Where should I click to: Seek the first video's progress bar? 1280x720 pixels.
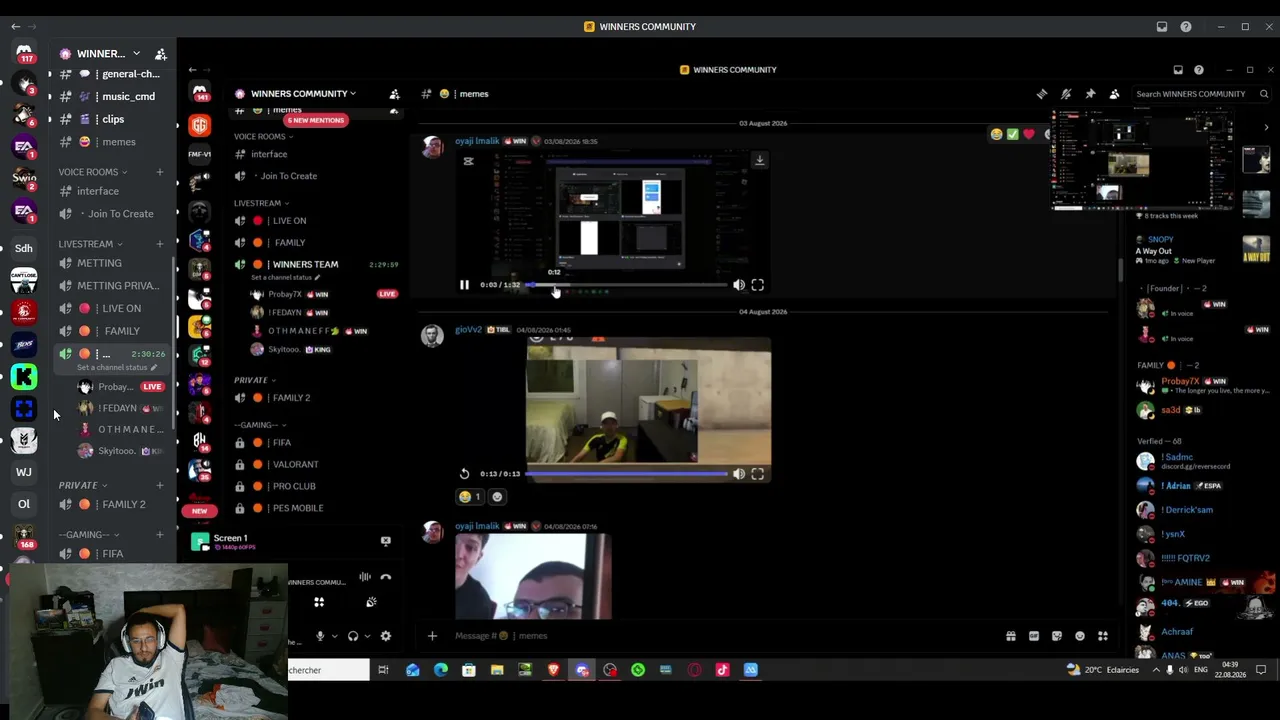pyautogui.click(x=627, y=285)
